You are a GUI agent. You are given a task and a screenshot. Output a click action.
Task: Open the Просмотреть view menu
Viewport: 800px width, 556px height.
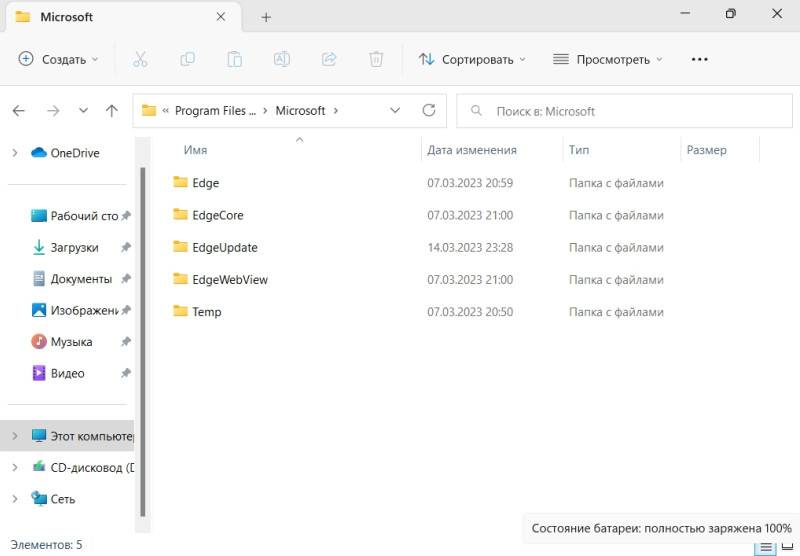point(608,59)
